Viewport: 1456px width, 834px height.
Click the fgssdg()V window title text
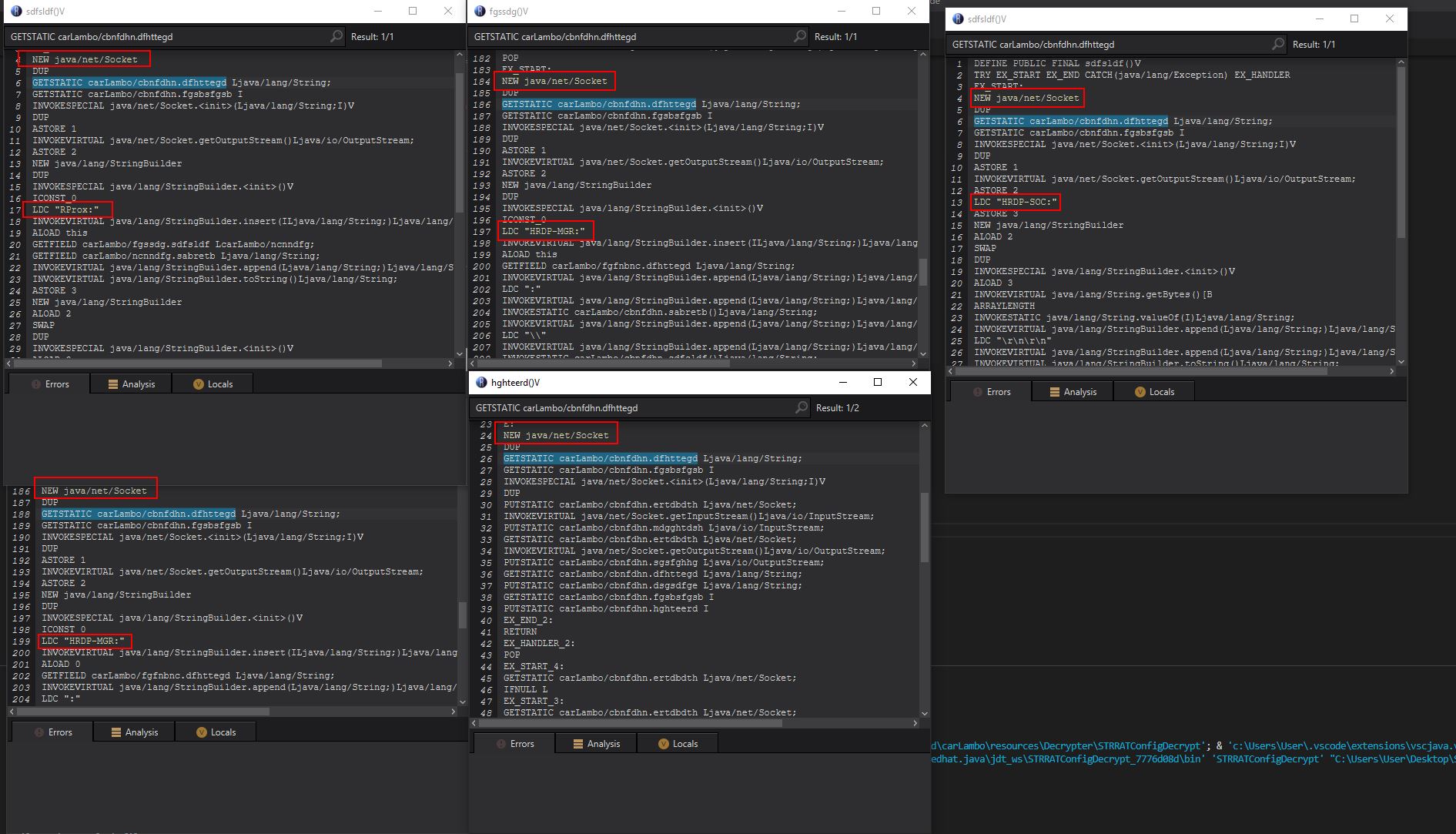(509, 12)
